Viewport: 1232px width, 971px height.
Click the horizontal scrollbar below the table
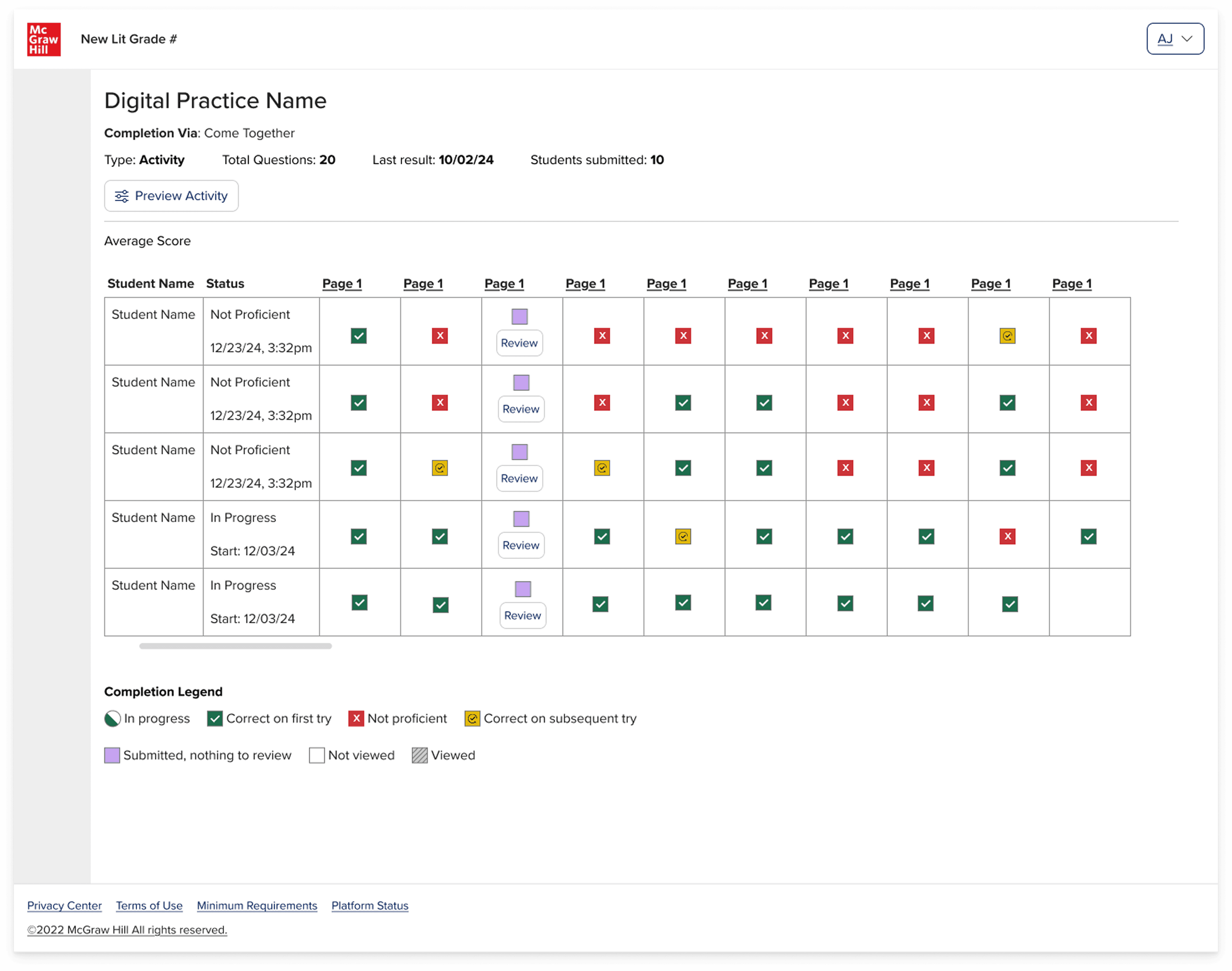(x=235, y=646)
